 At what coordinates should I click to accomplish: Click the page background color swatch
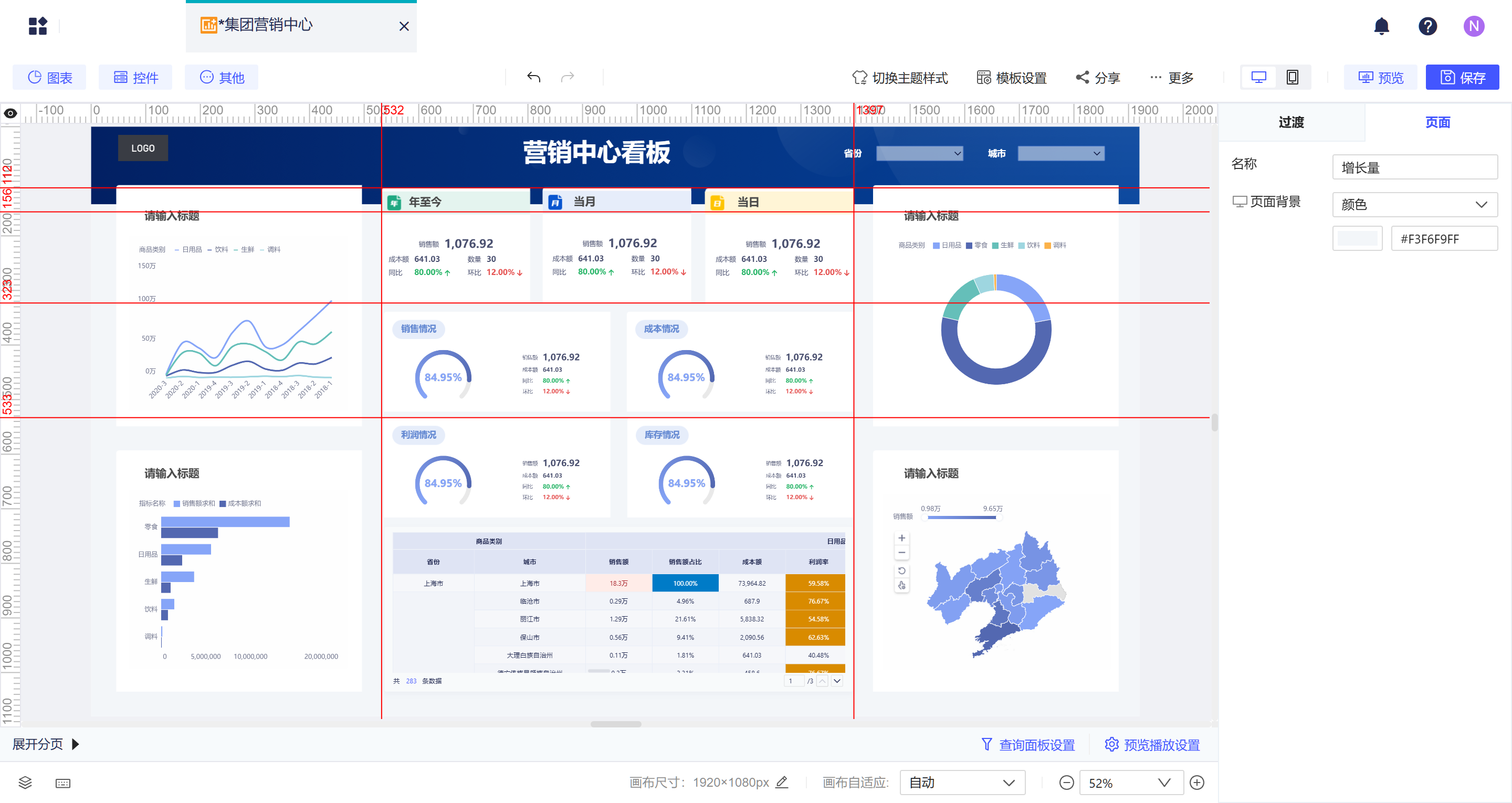click(1357, 238)
